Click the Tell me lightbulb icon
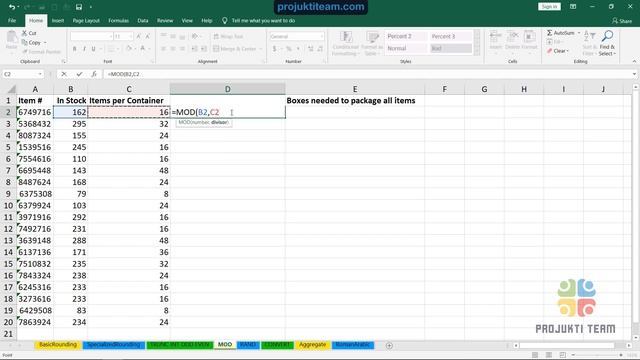This screenshot has width=640, height=360. (x=224, y=20)
